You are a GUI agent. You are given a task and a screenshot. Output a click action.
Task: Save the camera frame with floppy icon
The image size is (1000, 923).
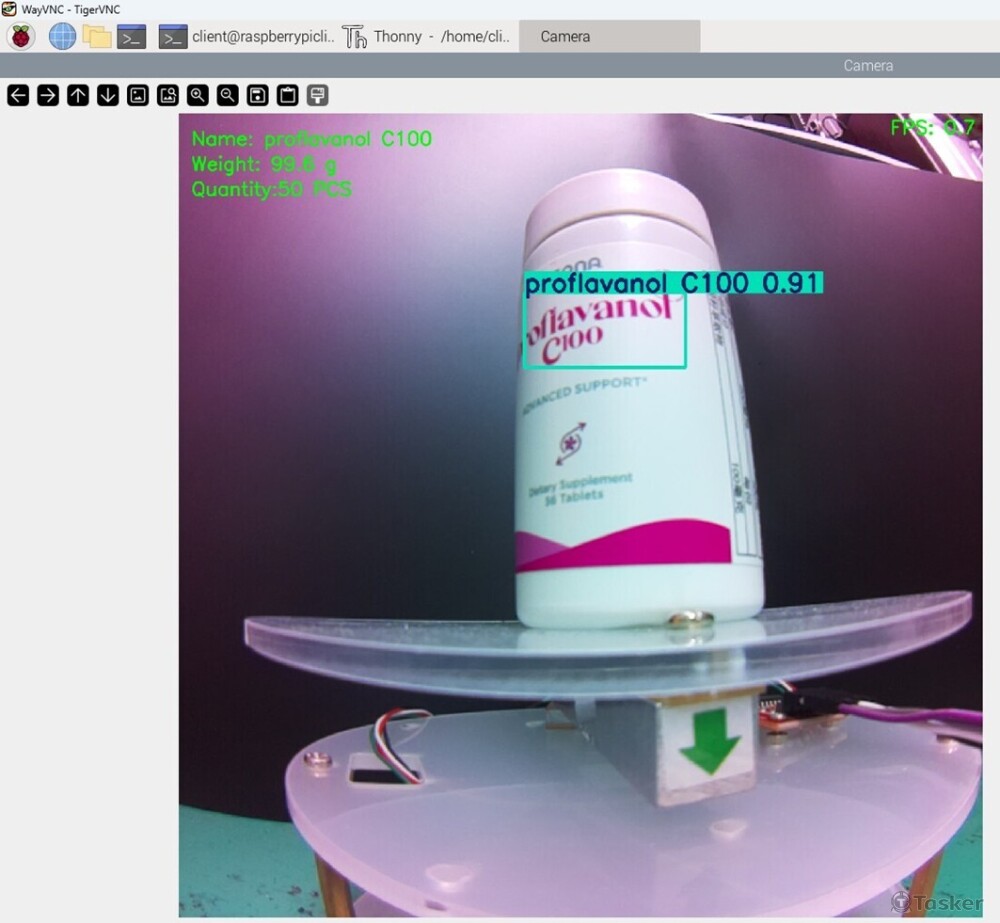click(x=258, y=96)
